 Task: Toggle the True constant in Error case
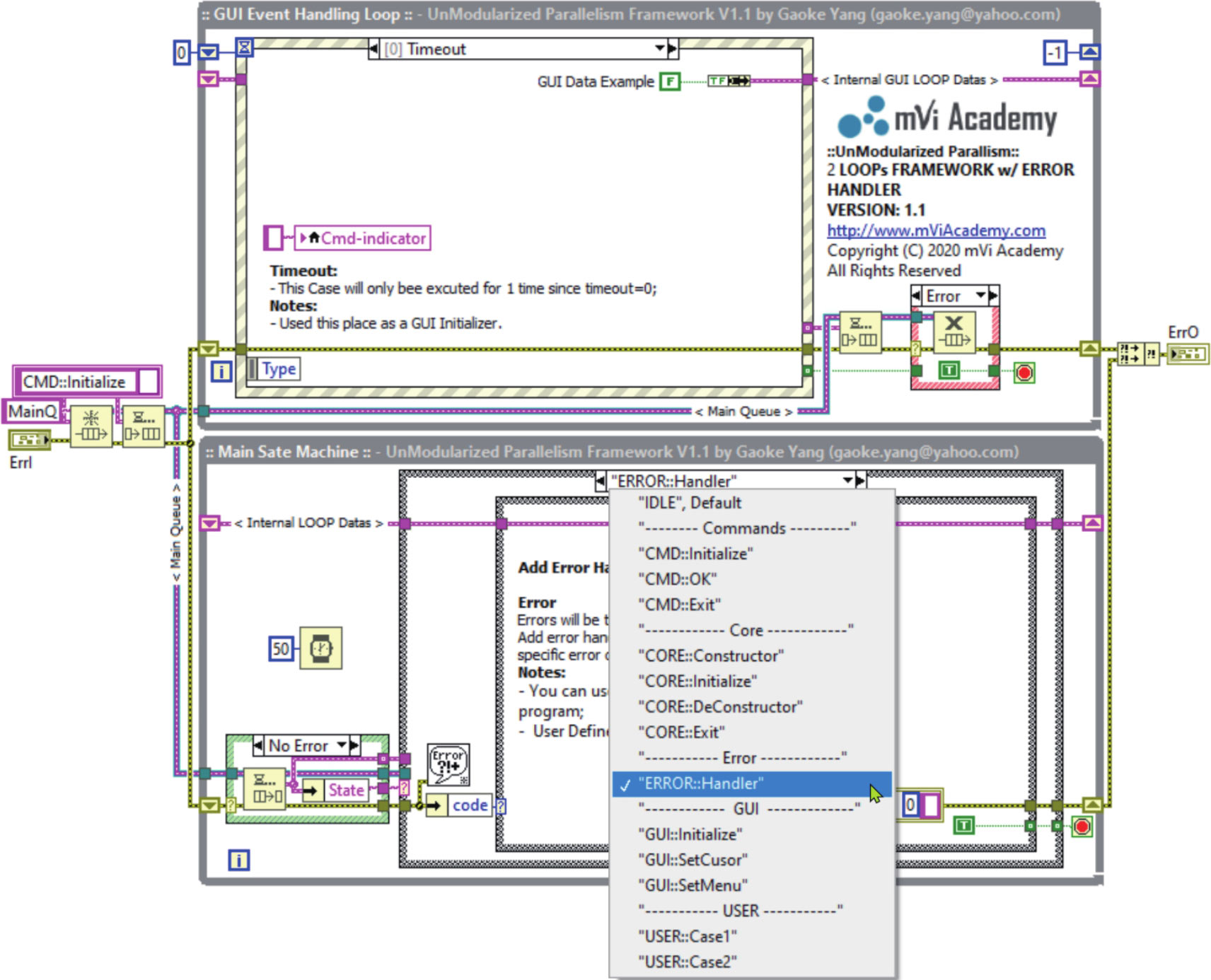tap(949, 370)
